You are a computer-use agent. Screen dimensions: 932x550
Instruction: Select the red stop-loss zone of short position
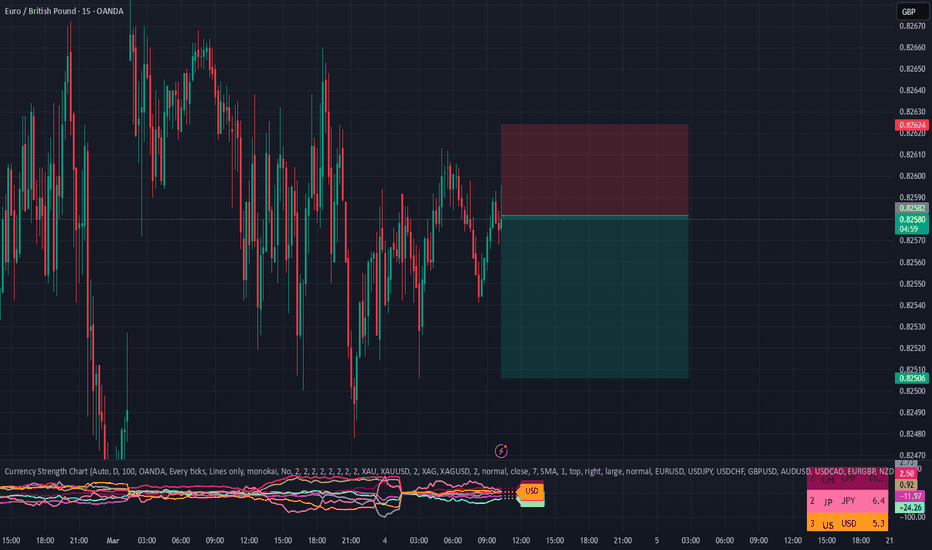[x=594, y=170]
